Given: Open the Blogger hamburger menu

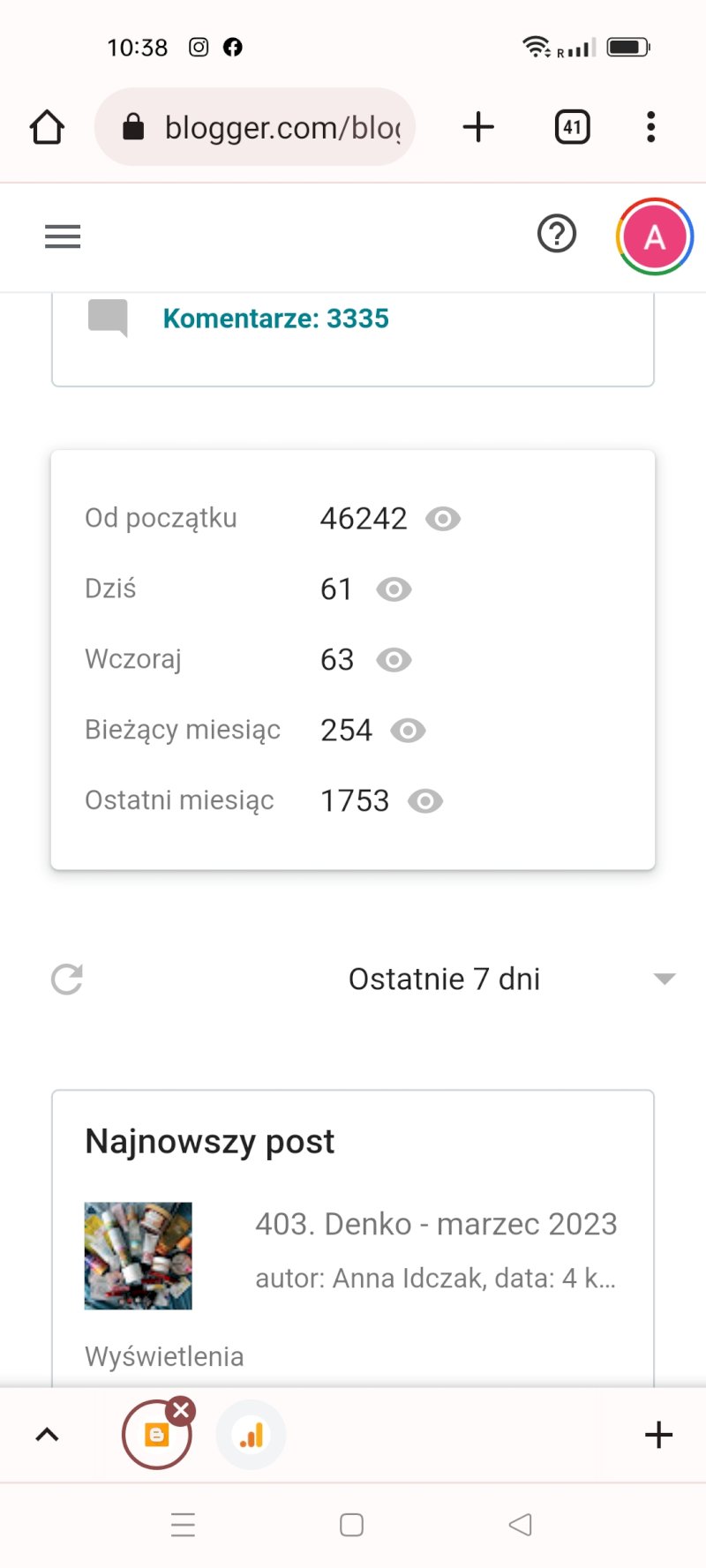Looking at the screenshot, I should click(x=63, y=236).
